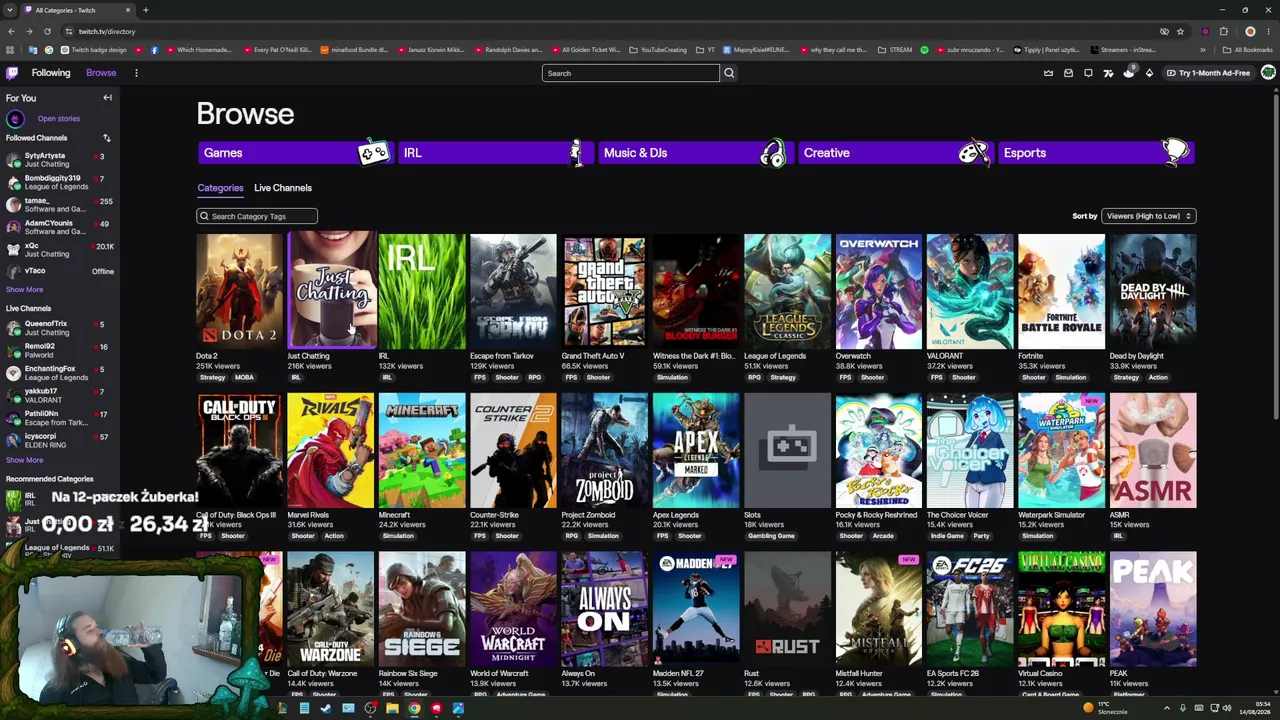This screenshot has height=720, width=1280.
Task: Open QueenofTrix in Live Channels
Action: [x=59, y=328]
